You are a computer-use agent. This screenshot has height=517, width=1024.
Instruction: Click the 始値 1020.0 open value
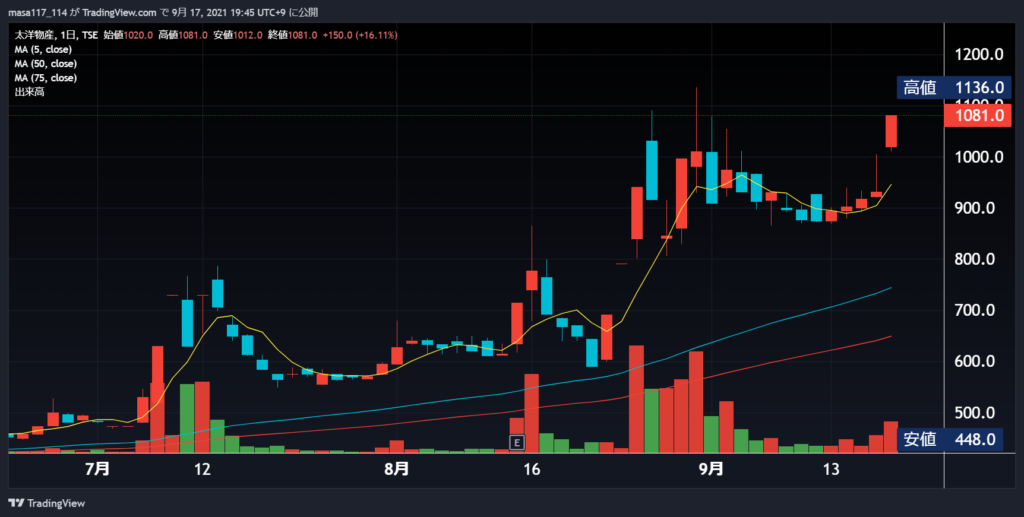pos(129,35)
